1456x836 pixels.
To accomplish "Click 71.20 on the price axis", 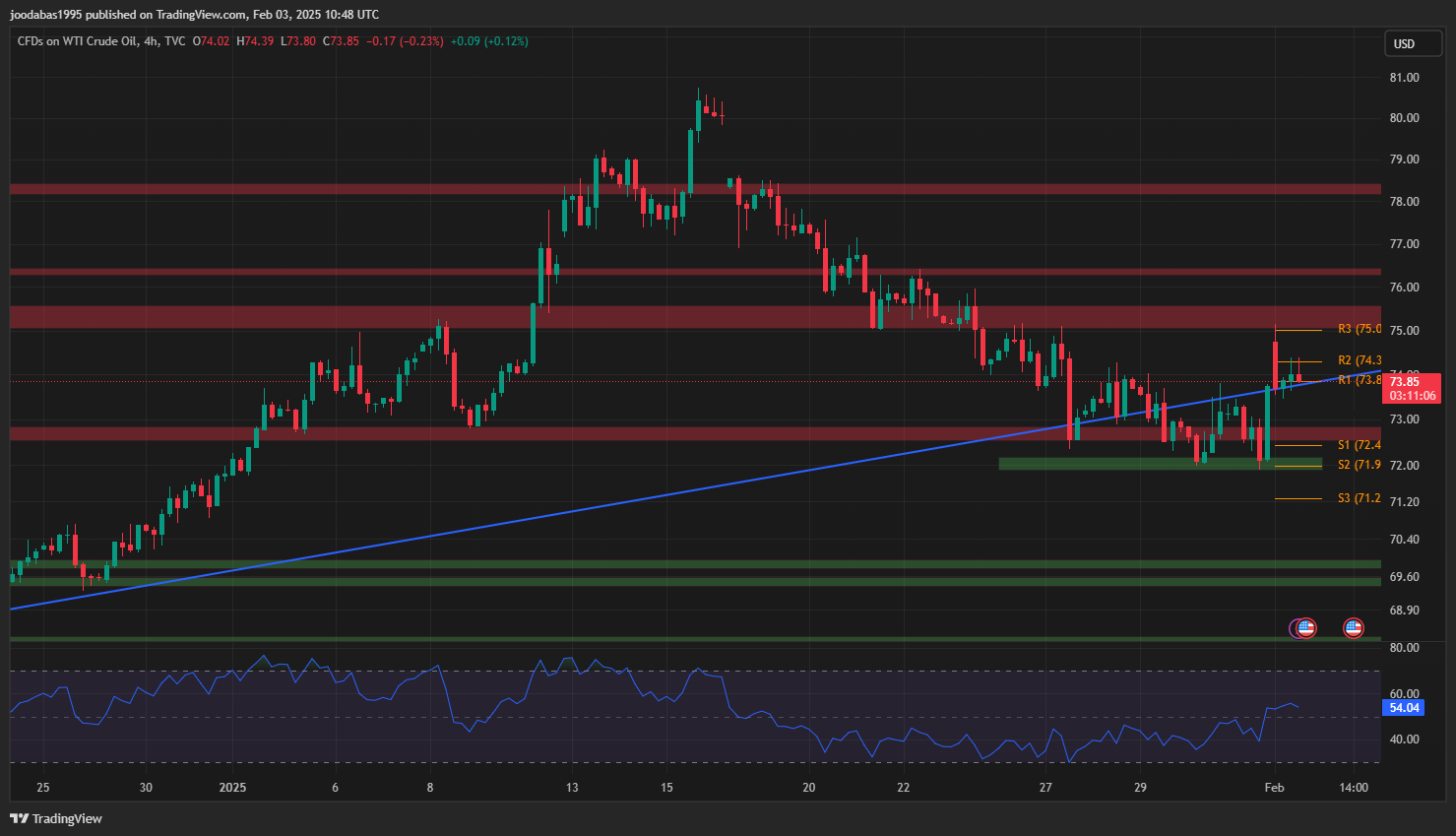I will click(x=1404, y=502).
